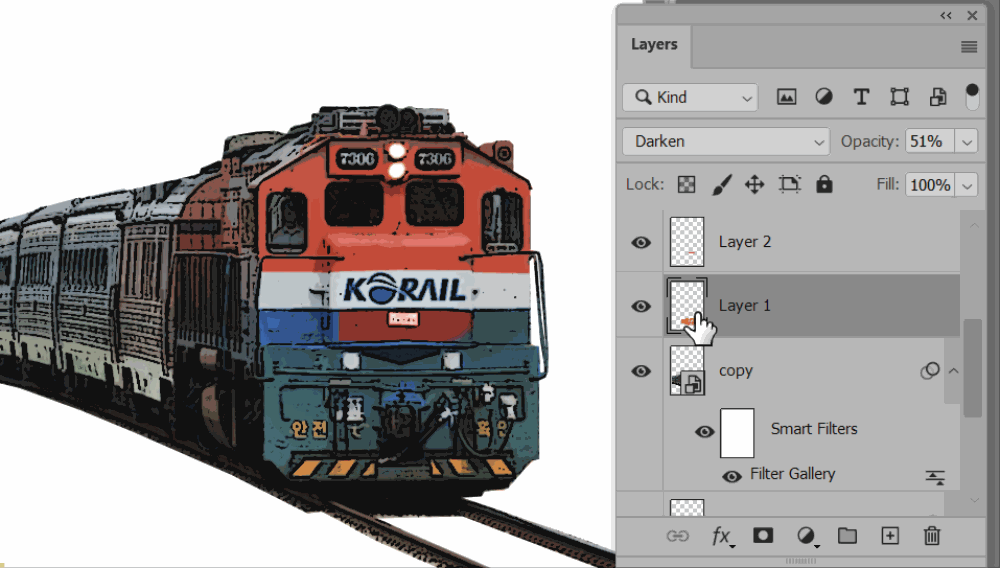Toggle Smart Filters visibility eye
Image resolution: width=1000 pixels, height=568 pixels.
pyautogui.click(x=704, y=432)
